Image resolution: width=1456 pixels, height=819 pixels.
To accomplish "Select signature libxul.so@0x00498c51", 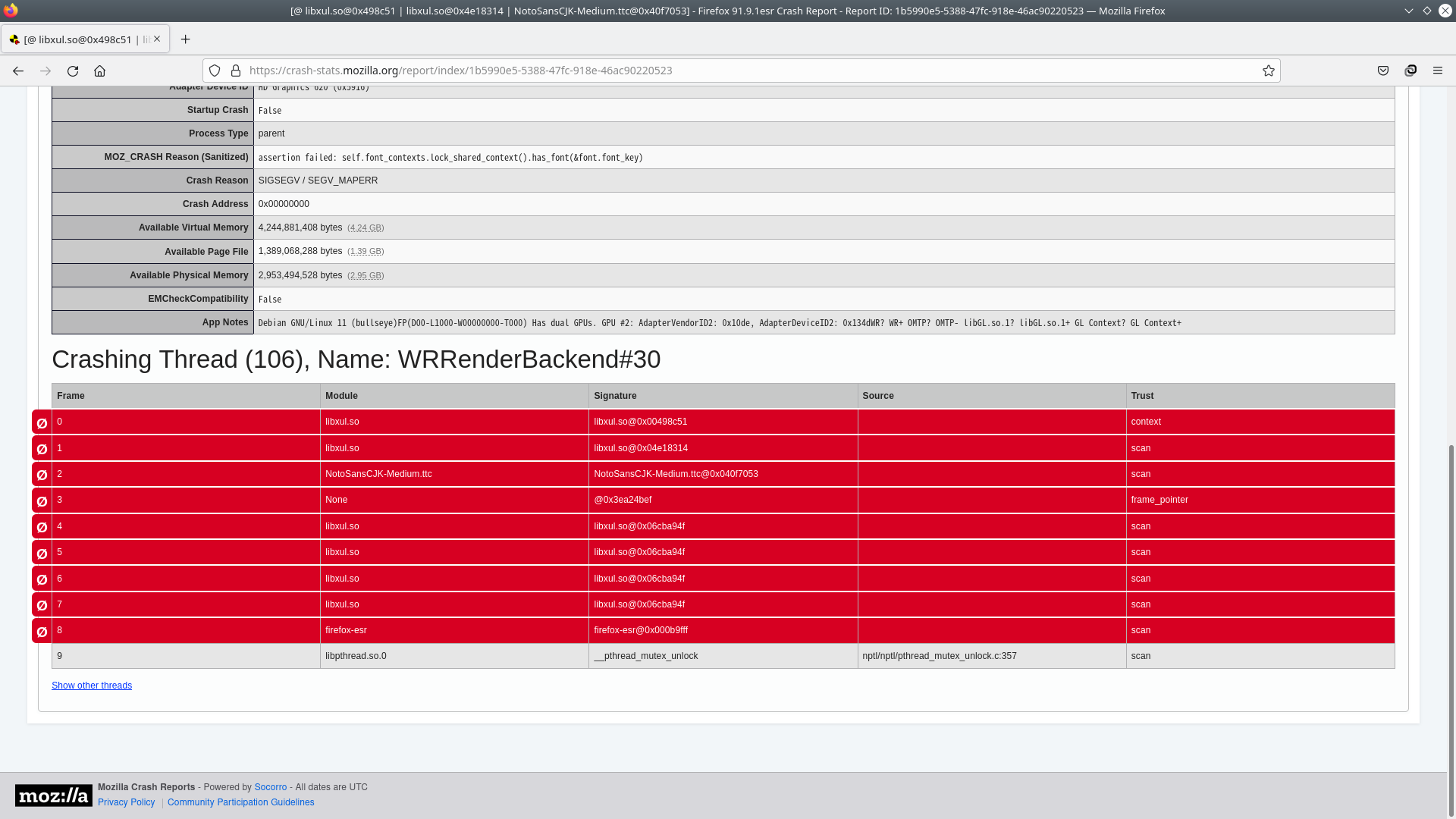I will tap(640, 422).
